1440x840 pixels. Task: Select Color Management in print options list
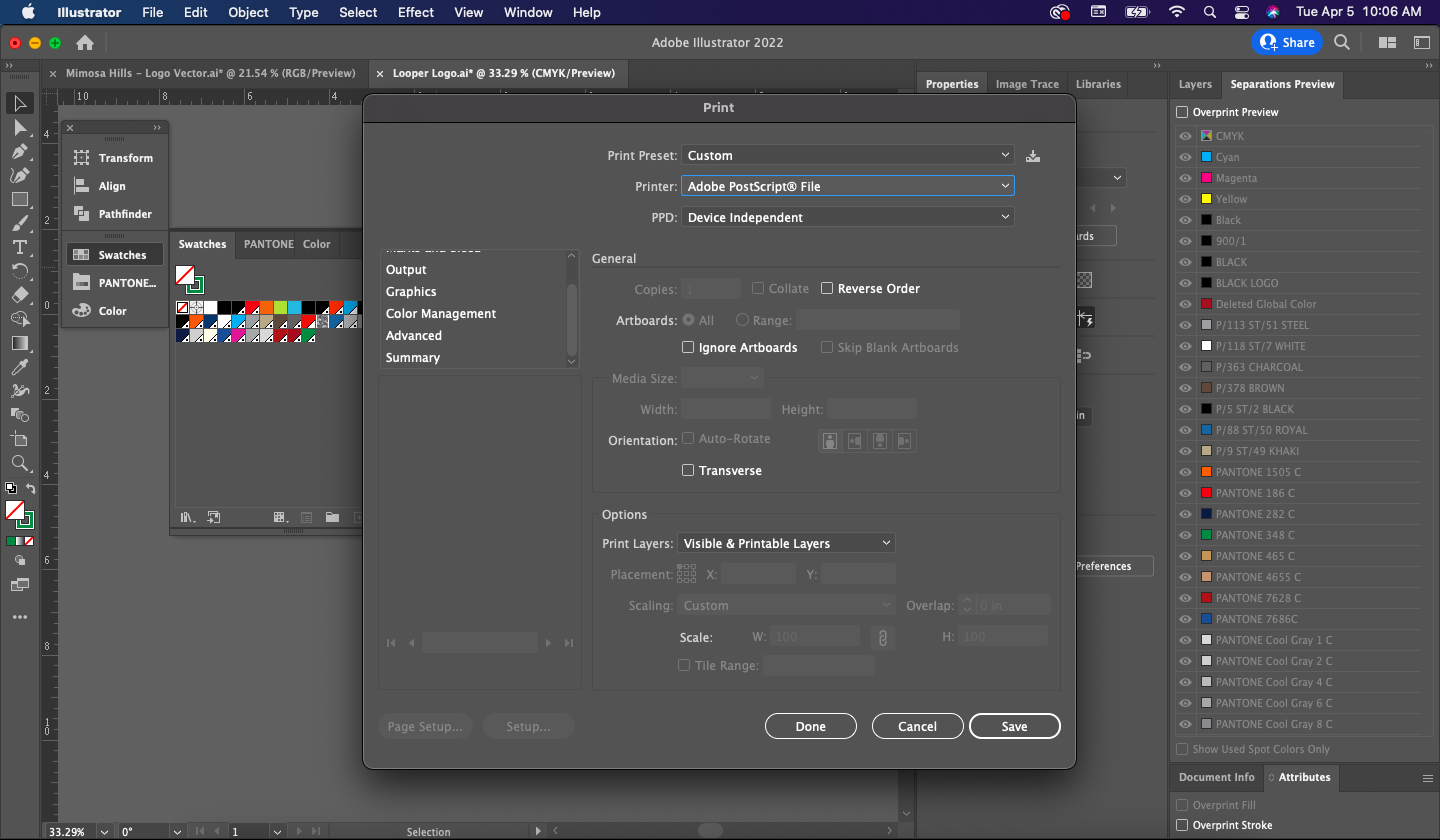click(441, 313)
